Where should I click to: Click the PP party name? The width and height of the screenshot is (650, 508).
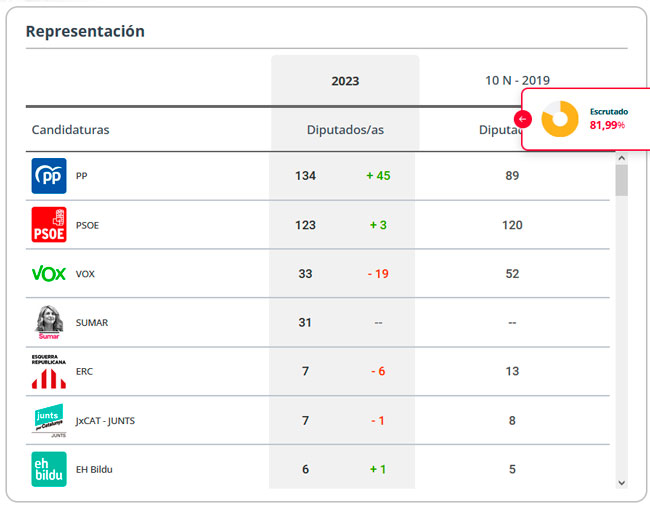[x=82, y=176]
